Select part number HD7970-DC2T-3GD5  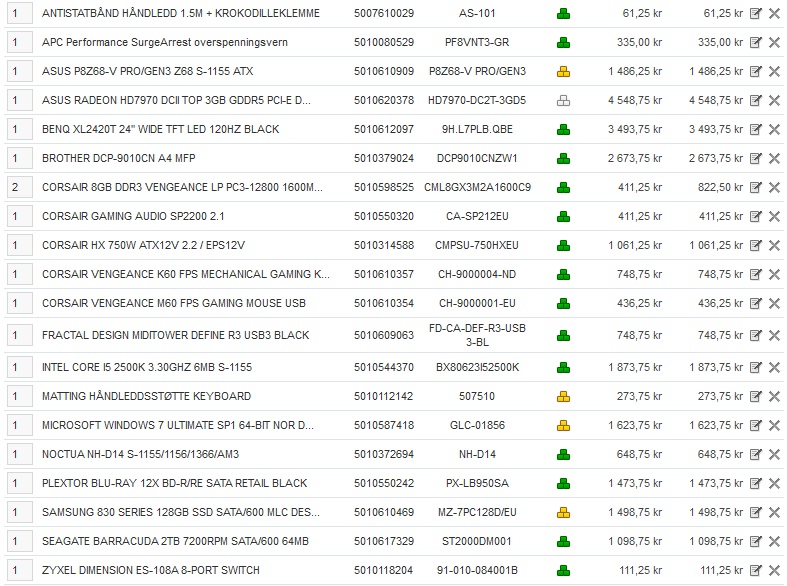pyautogui.click(x=477, y=100)
